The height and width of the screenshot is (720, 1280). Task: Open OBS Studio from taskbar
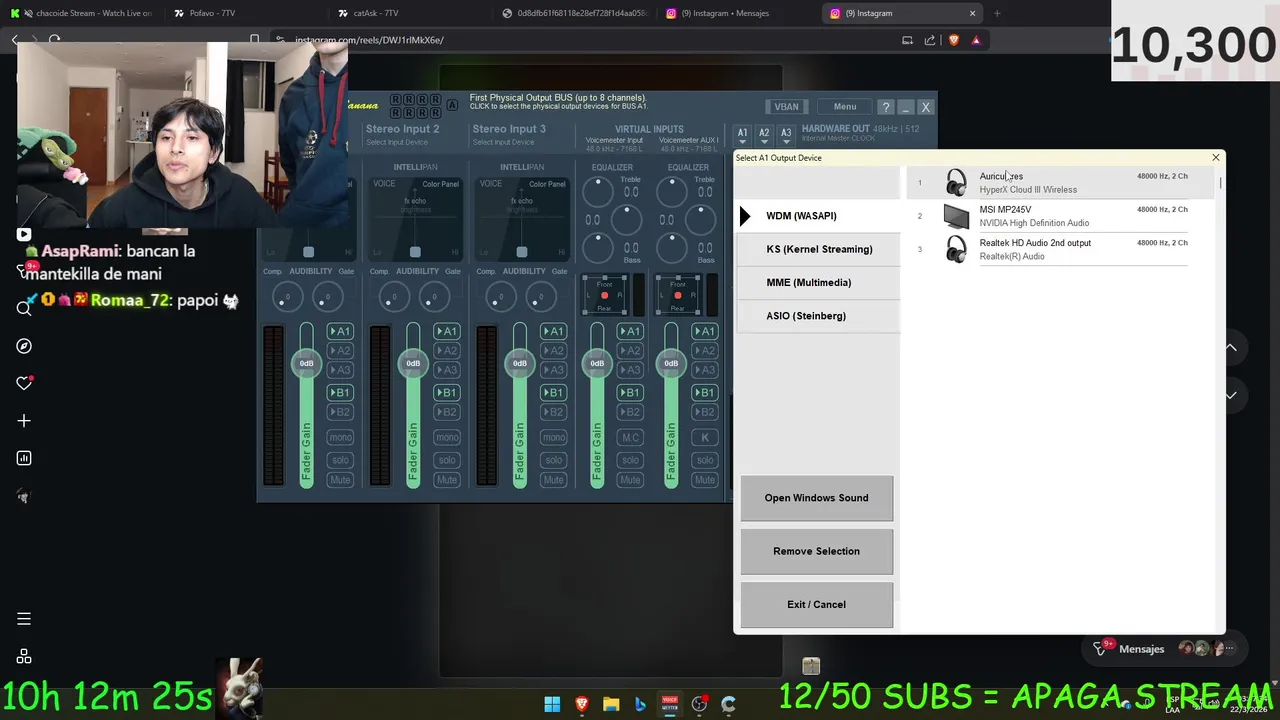(699, 704)
